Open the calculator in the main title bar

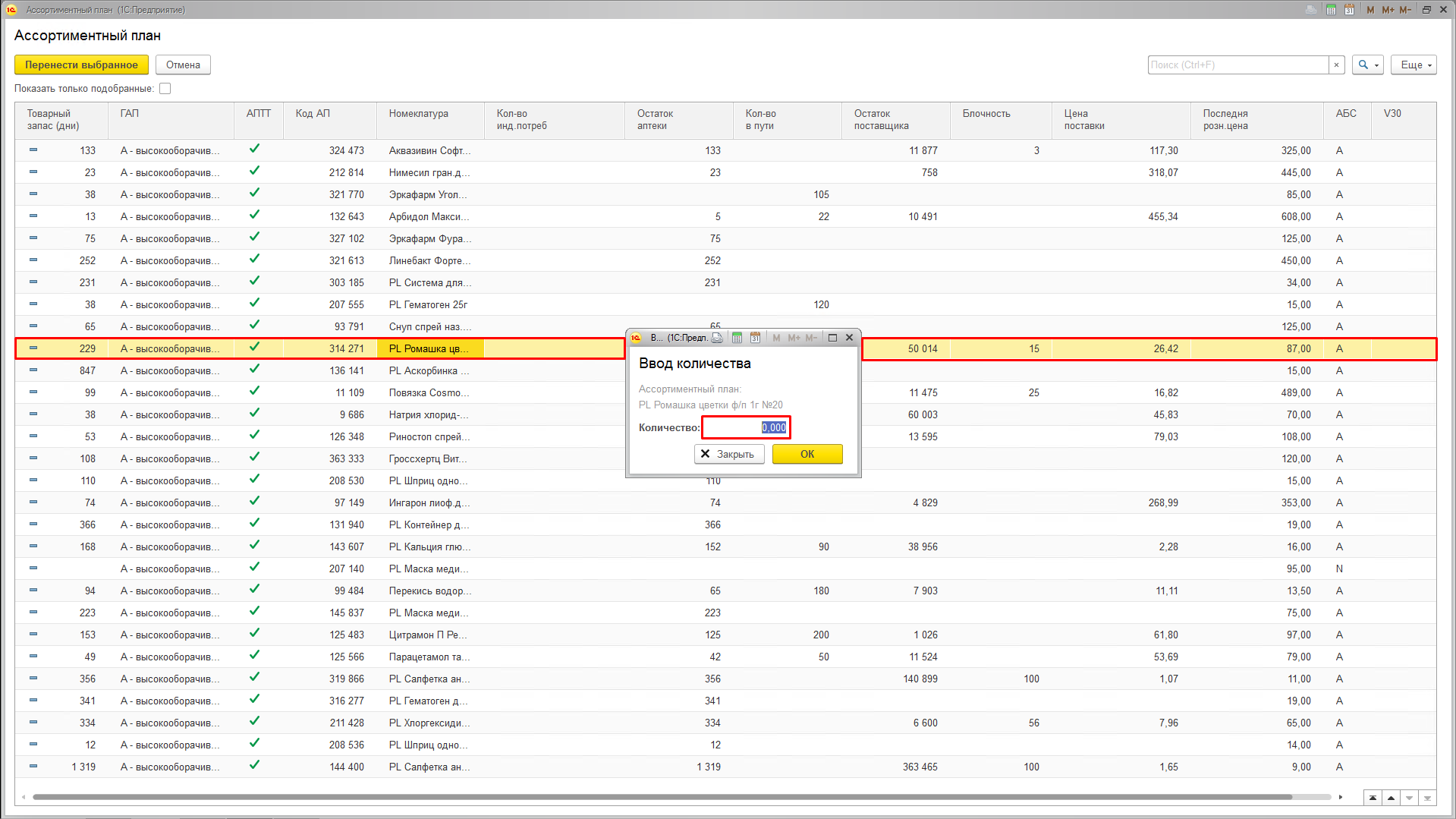(1331, 10)
